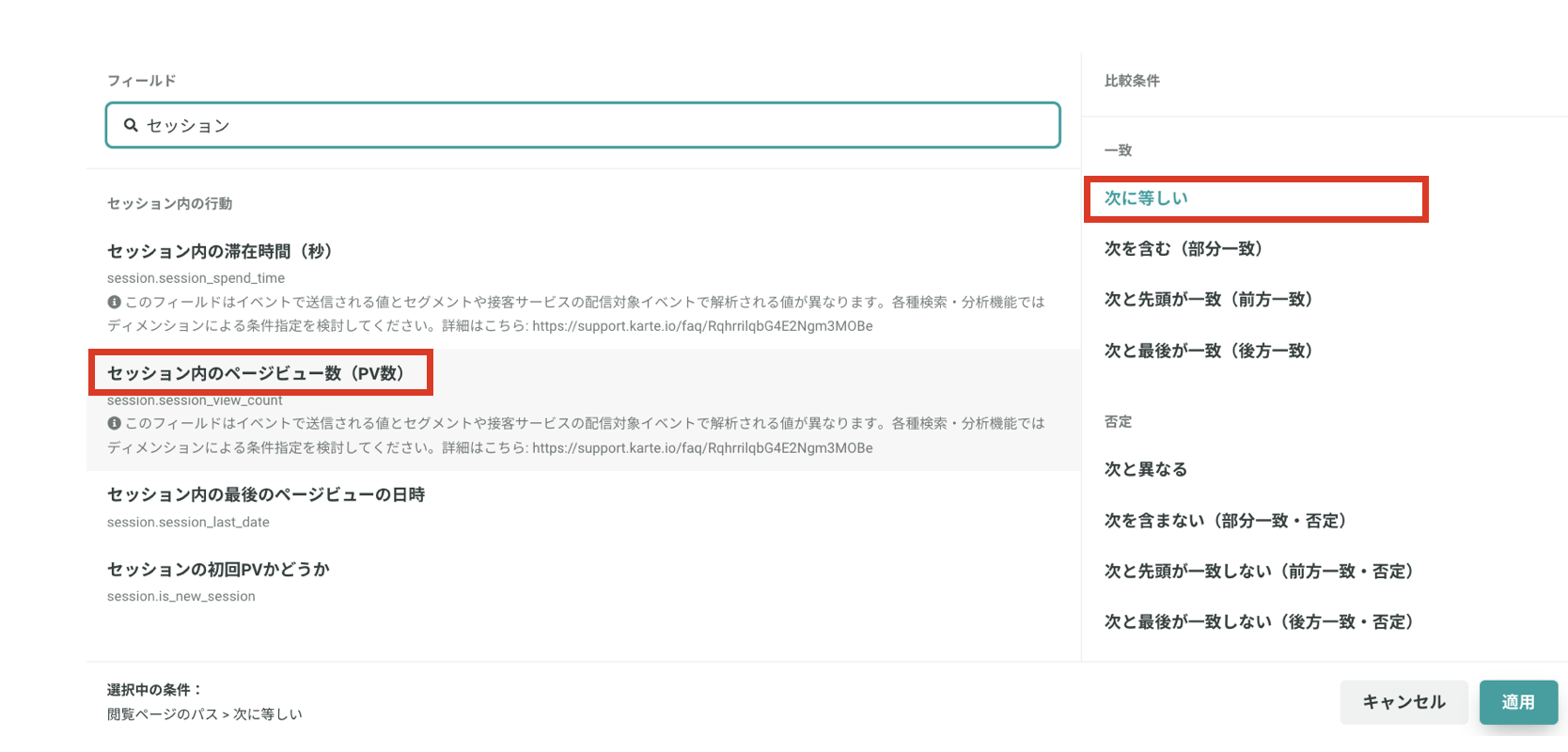Choose 次と最後が一致（後方一致） condition

[x=1209, y=351]
